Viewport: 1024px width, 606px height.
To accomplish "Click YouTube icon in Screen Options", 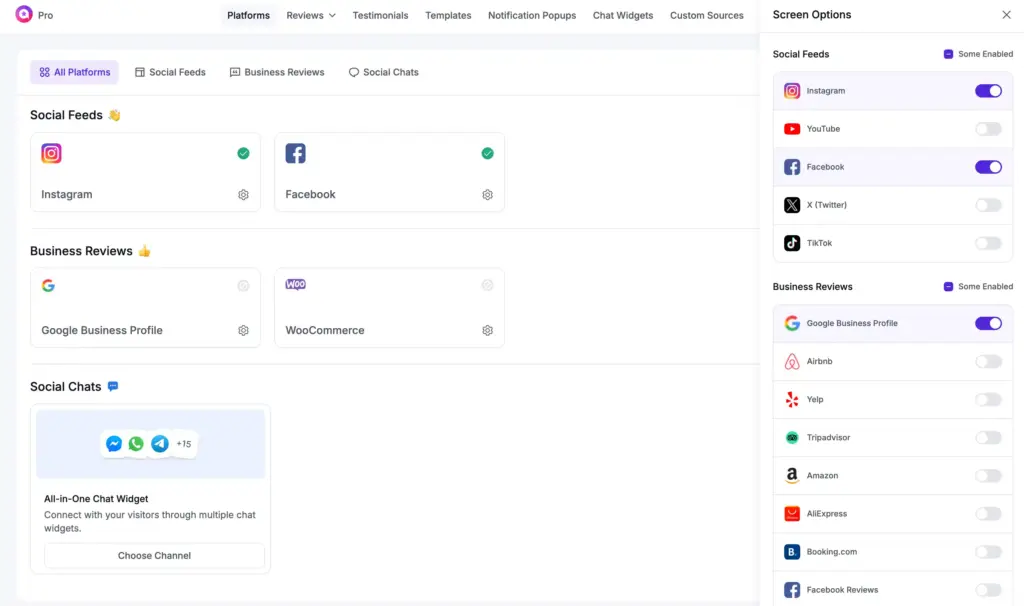I will (x=792, y=129).
